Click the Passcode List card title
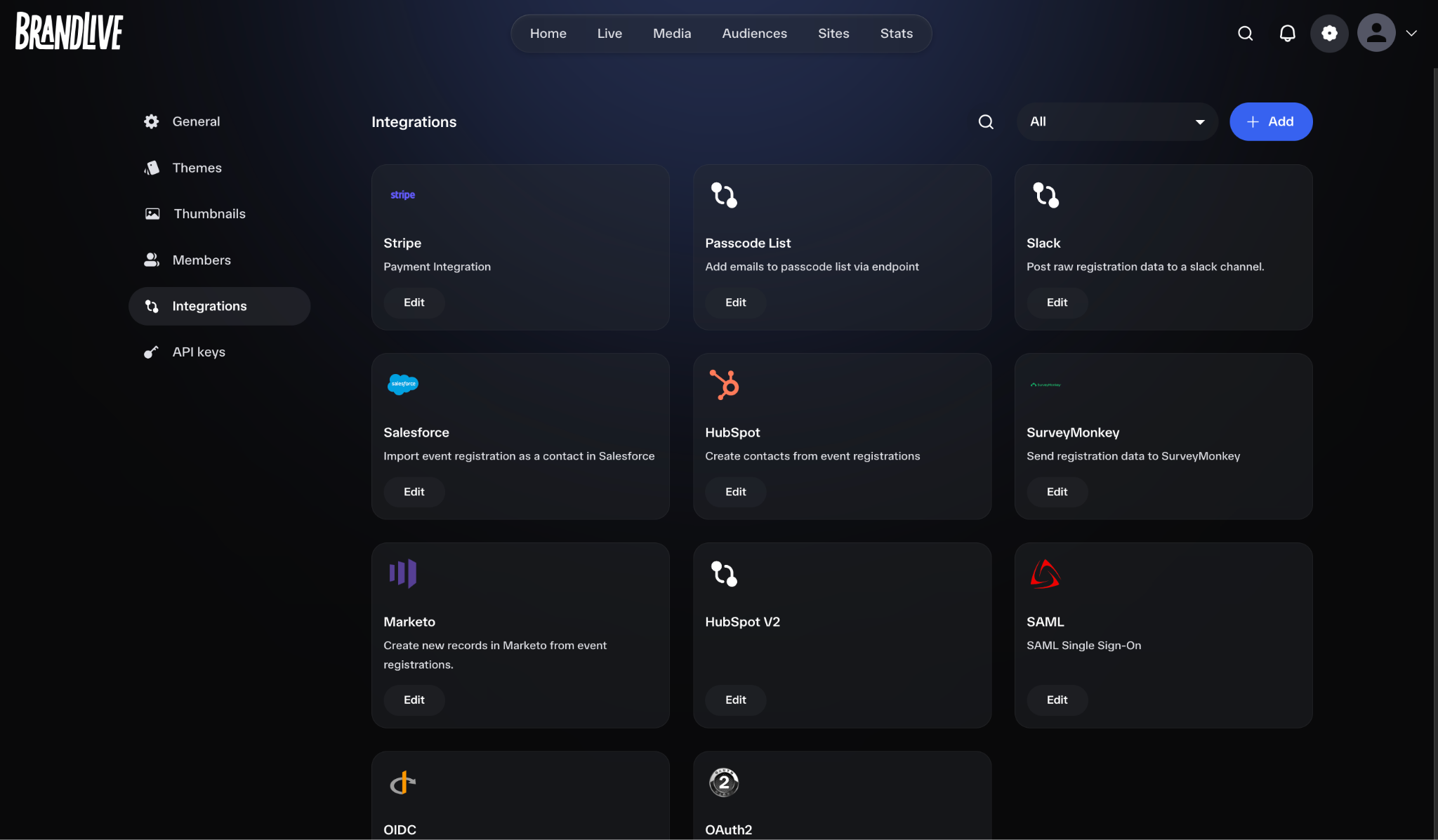This screenshot has height=840, width=1438. [748, 243]
